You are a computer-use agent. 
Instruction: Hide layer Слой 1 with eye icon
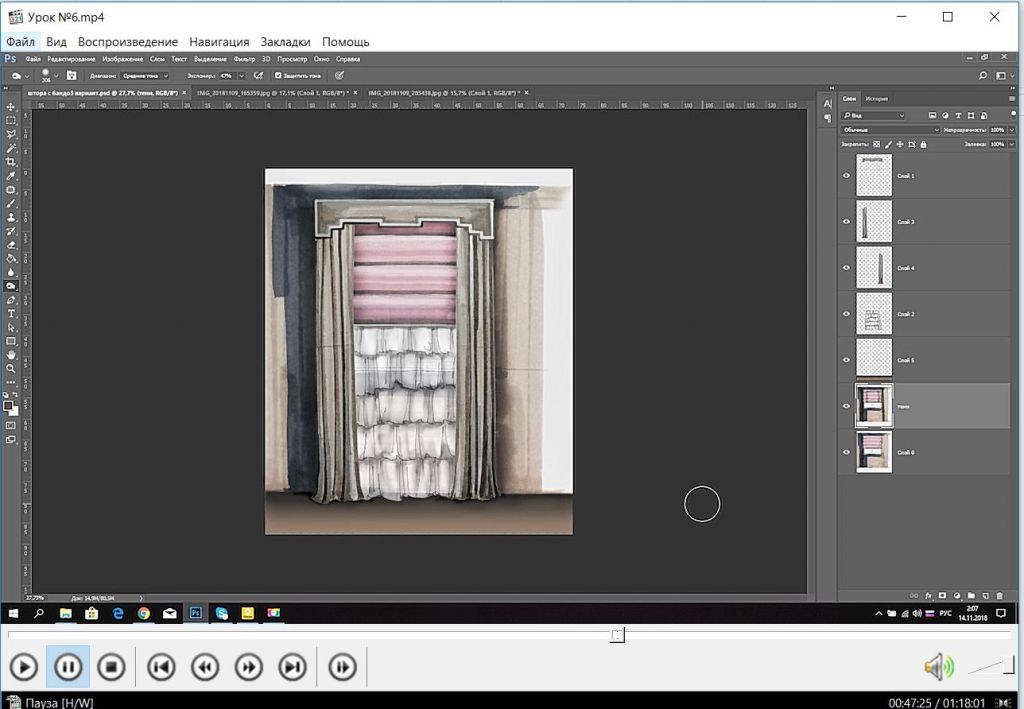(x=846, y=176)
